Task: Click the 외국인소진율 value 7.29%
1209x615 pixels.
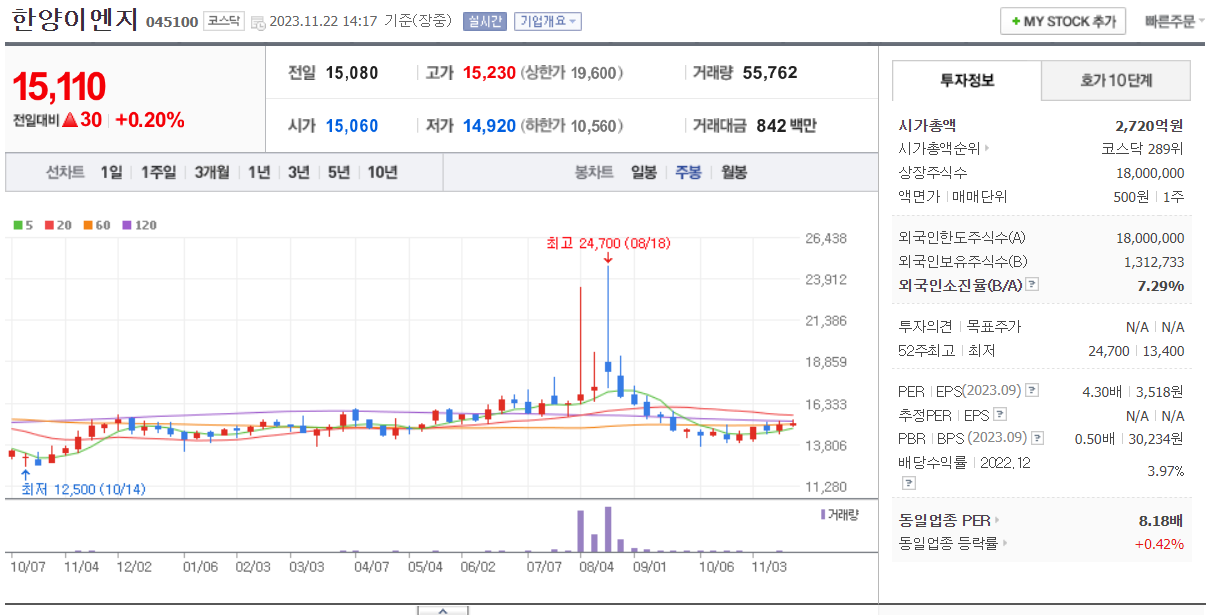Action: click(x=1161, y=285)
